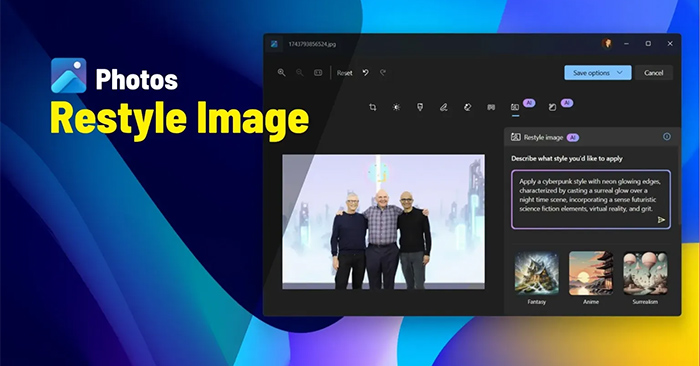Minimize the Photos window

point(627,43)
